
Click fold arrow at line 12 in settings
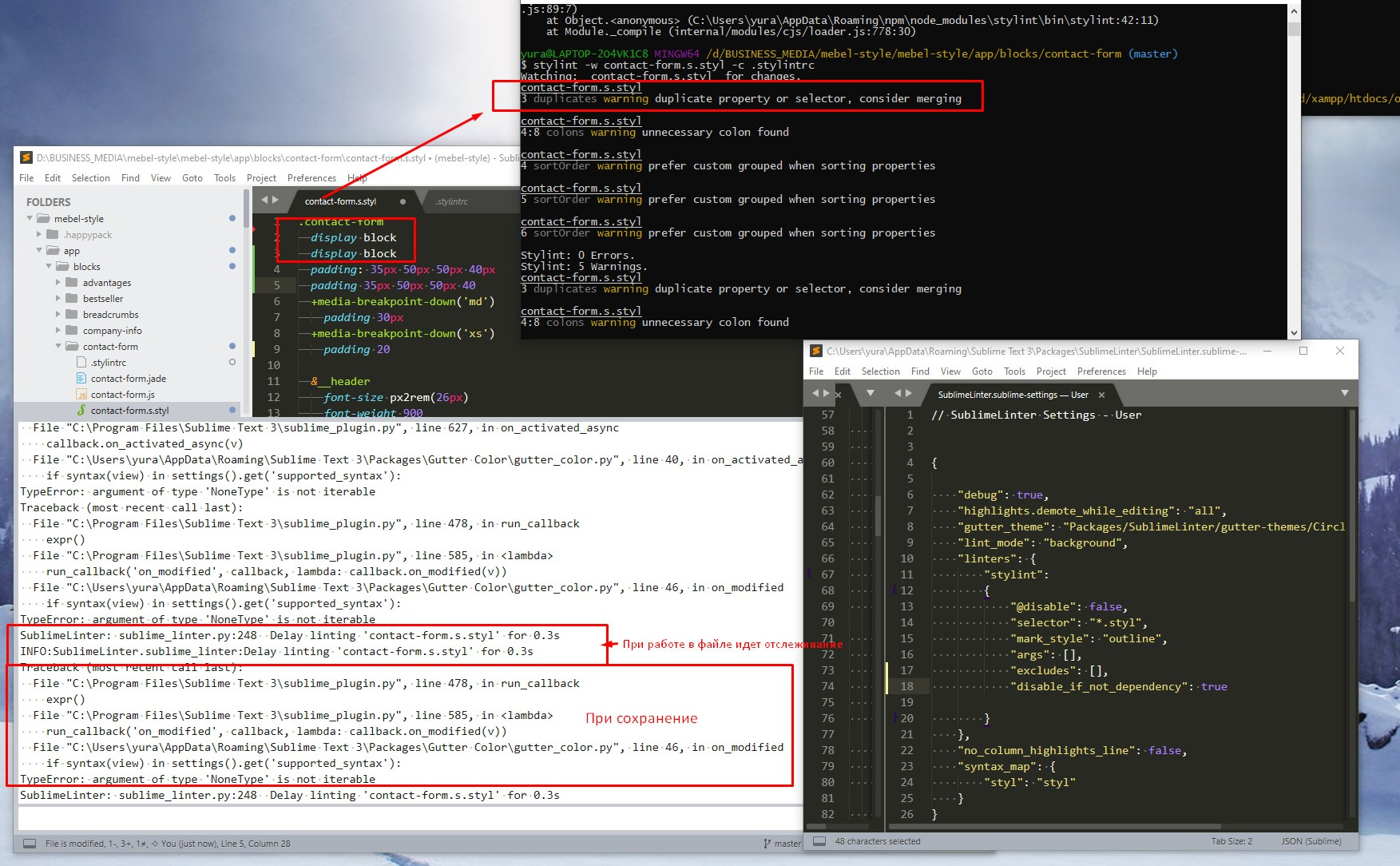[894, 590]
